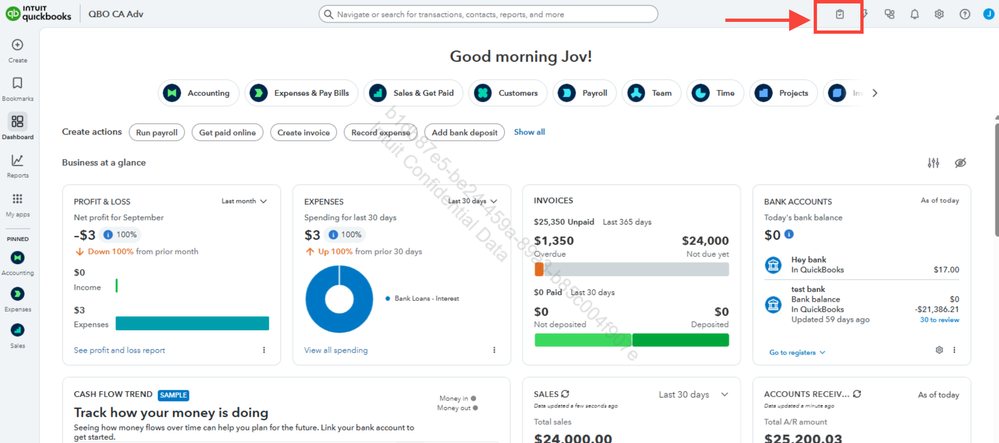Click the orange overdue invoices bar
The image size is (999, 443).
click(x=539, y=269)
